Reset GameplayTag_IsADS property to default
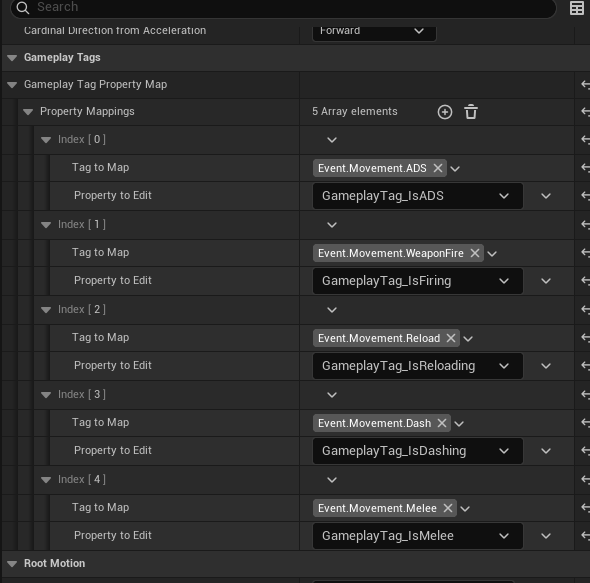 pos(585,195)
